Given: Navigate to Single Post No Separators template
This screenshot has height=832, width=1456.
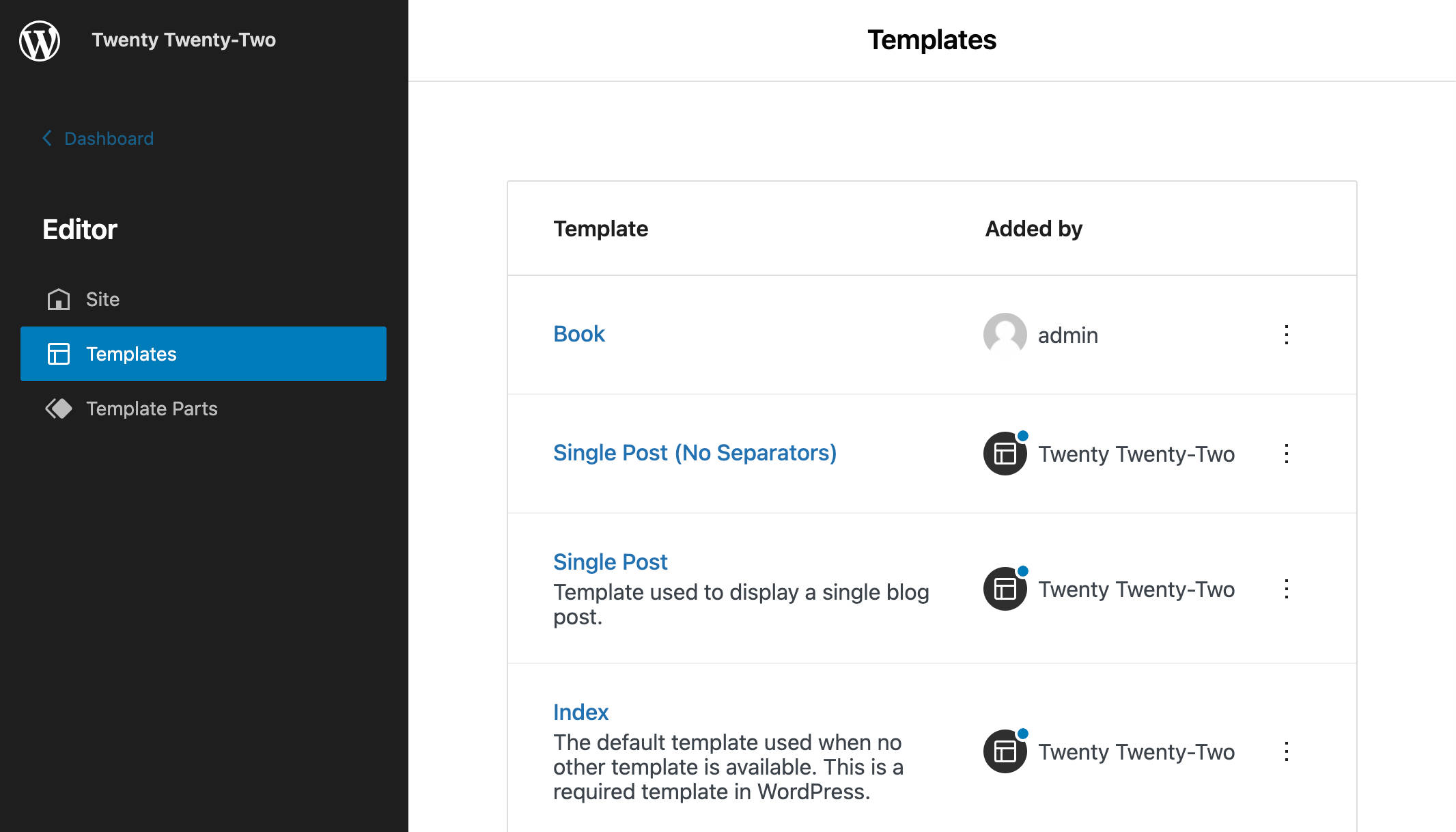Looking at the screenshot, I should [x=695, y=453].
